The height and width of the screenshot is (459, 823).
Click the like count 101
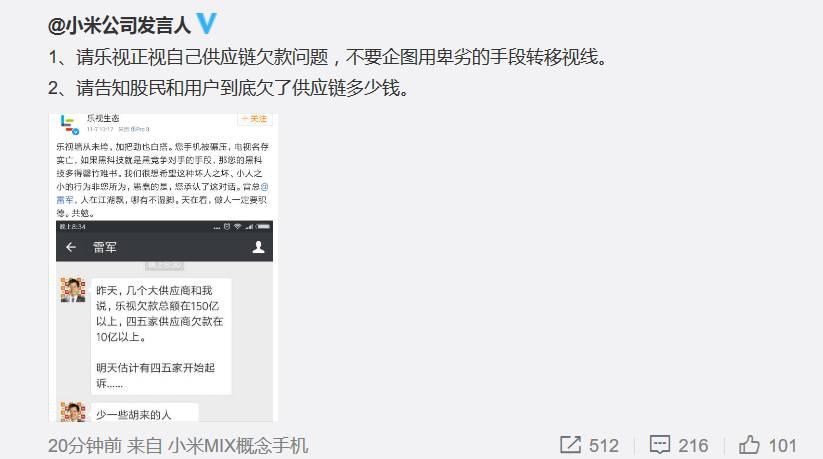(x=783, y=446)
